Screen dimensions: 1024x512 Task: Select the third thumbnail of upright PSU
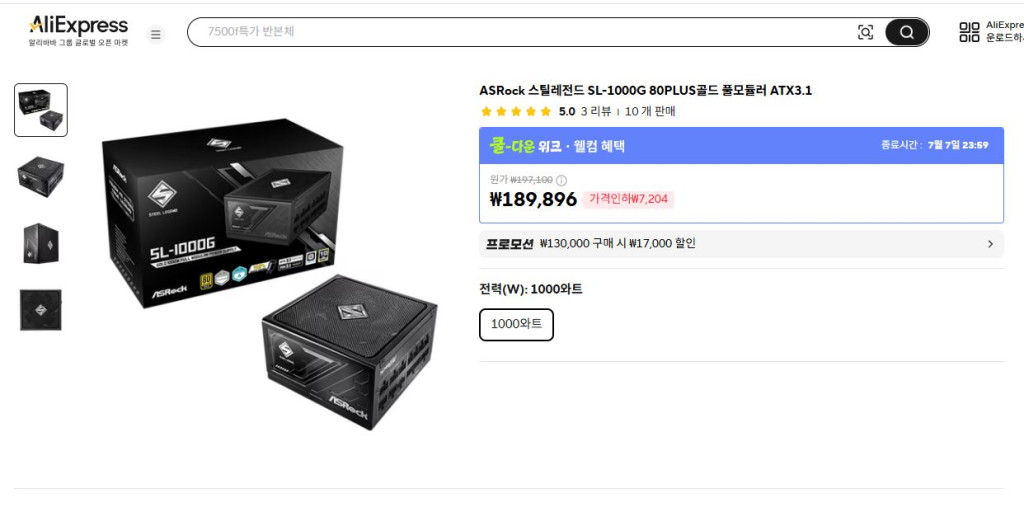[40, 244]
